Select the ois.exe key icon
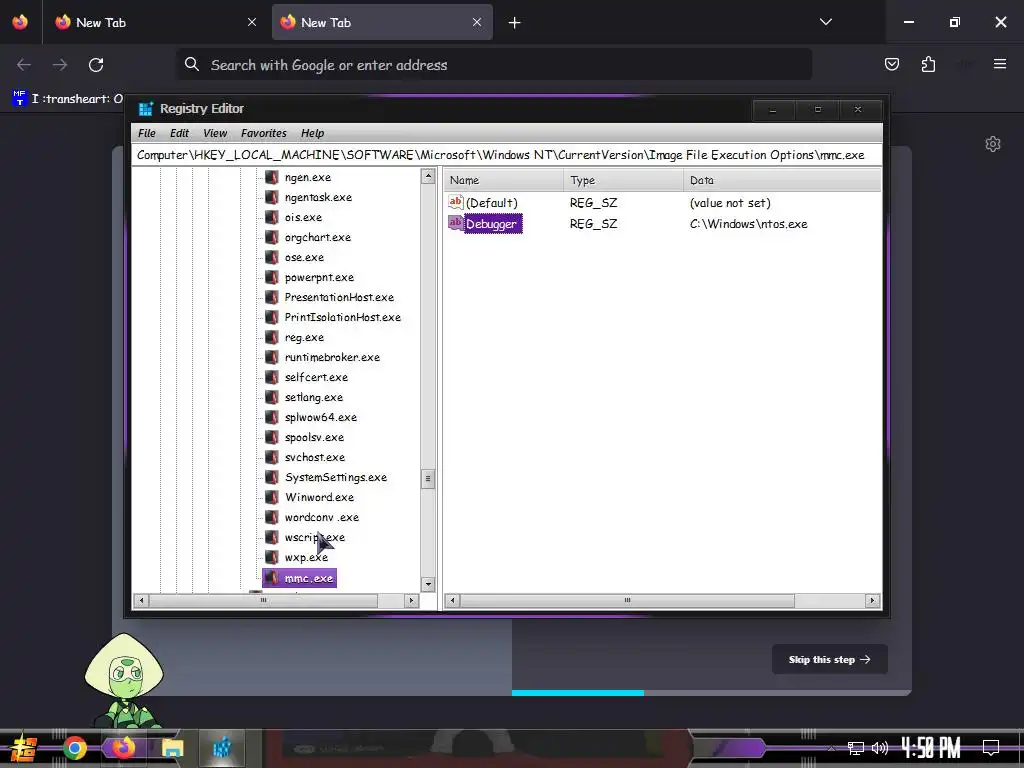 [272, 217]
